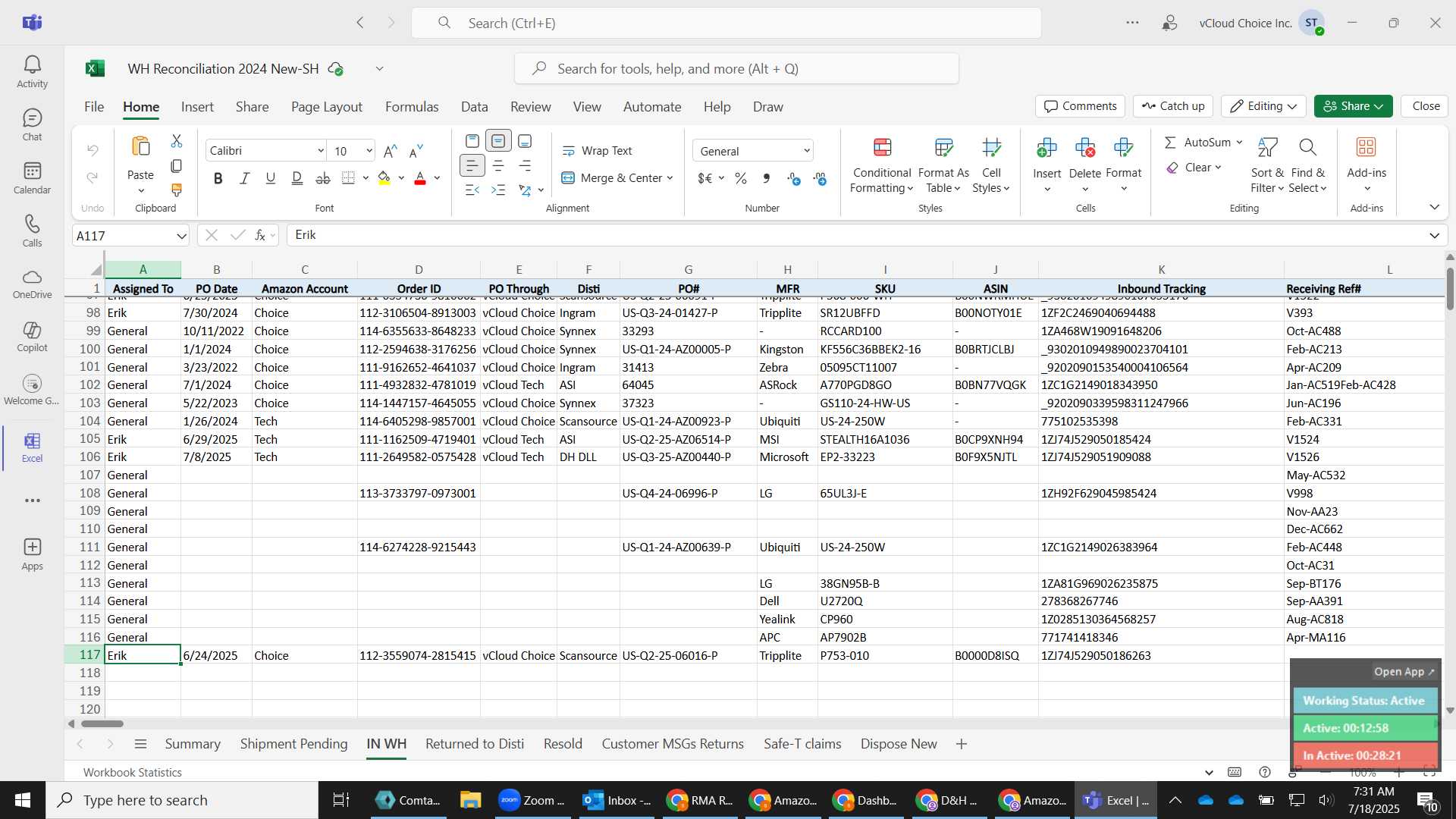Open Activity in the Teams sidebar
This screenshot has height=819, width=1456.
pos(32,72)
